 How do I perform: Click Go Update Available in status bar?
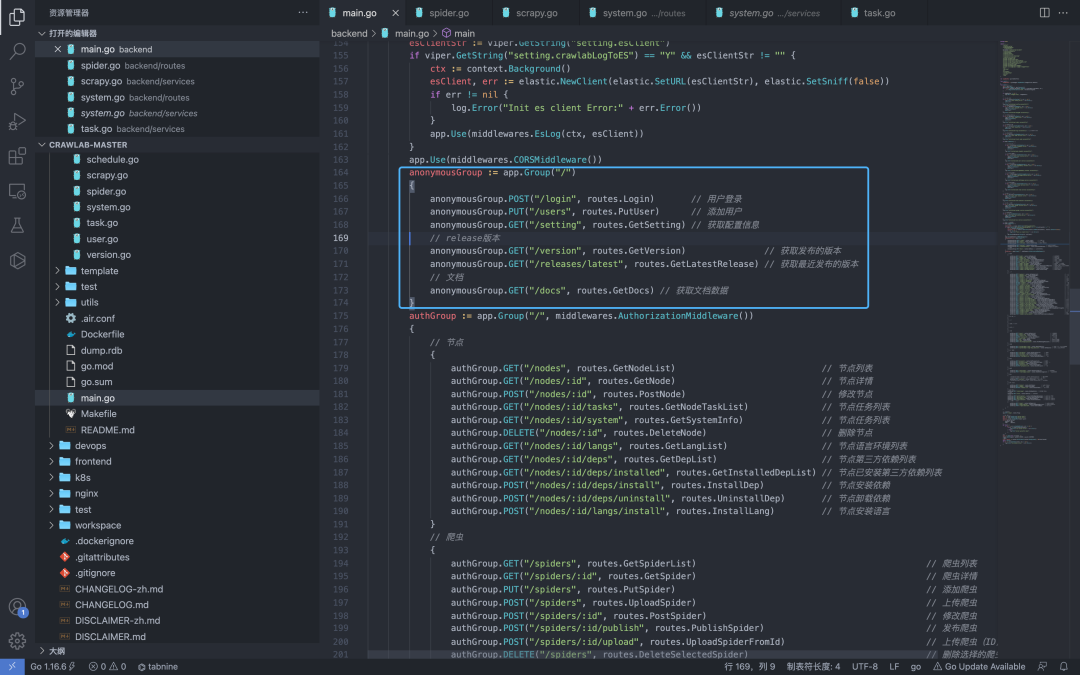(979, 666)
